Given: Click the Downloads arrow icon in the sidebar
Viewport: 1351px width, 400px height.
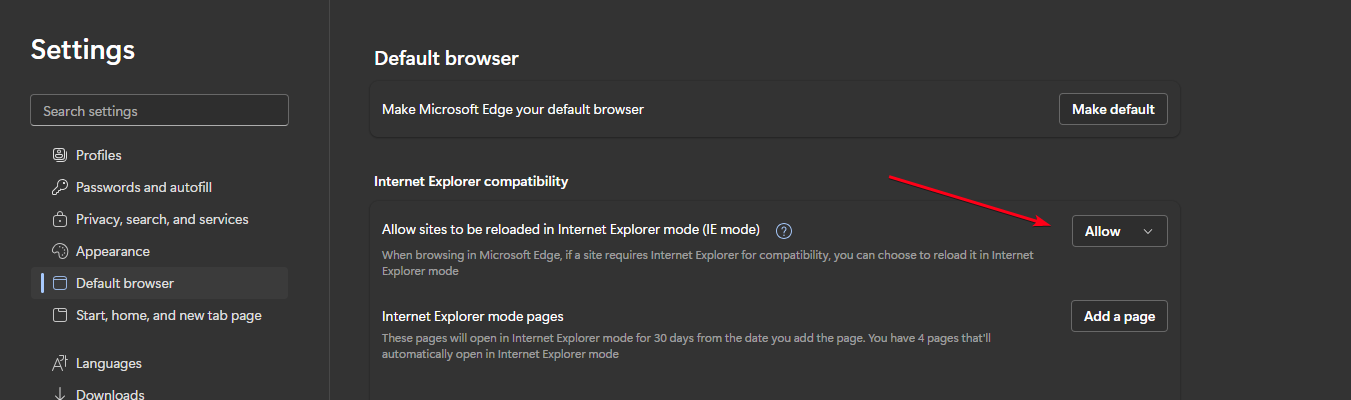Looking at the screenshot, I should click(59, 394).
